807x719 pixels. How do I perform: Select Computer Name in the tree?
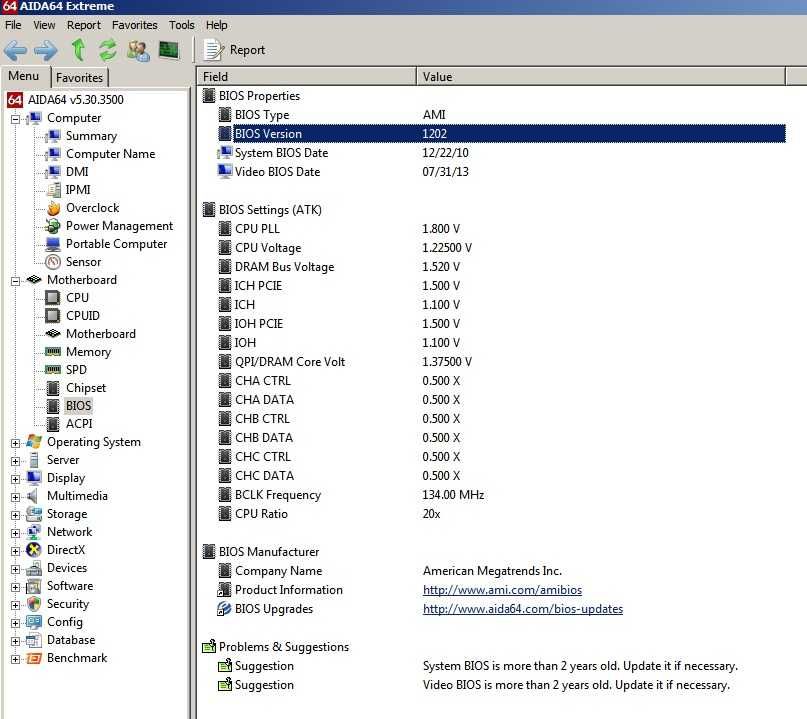pyautogui.click(x=111, y=154)
